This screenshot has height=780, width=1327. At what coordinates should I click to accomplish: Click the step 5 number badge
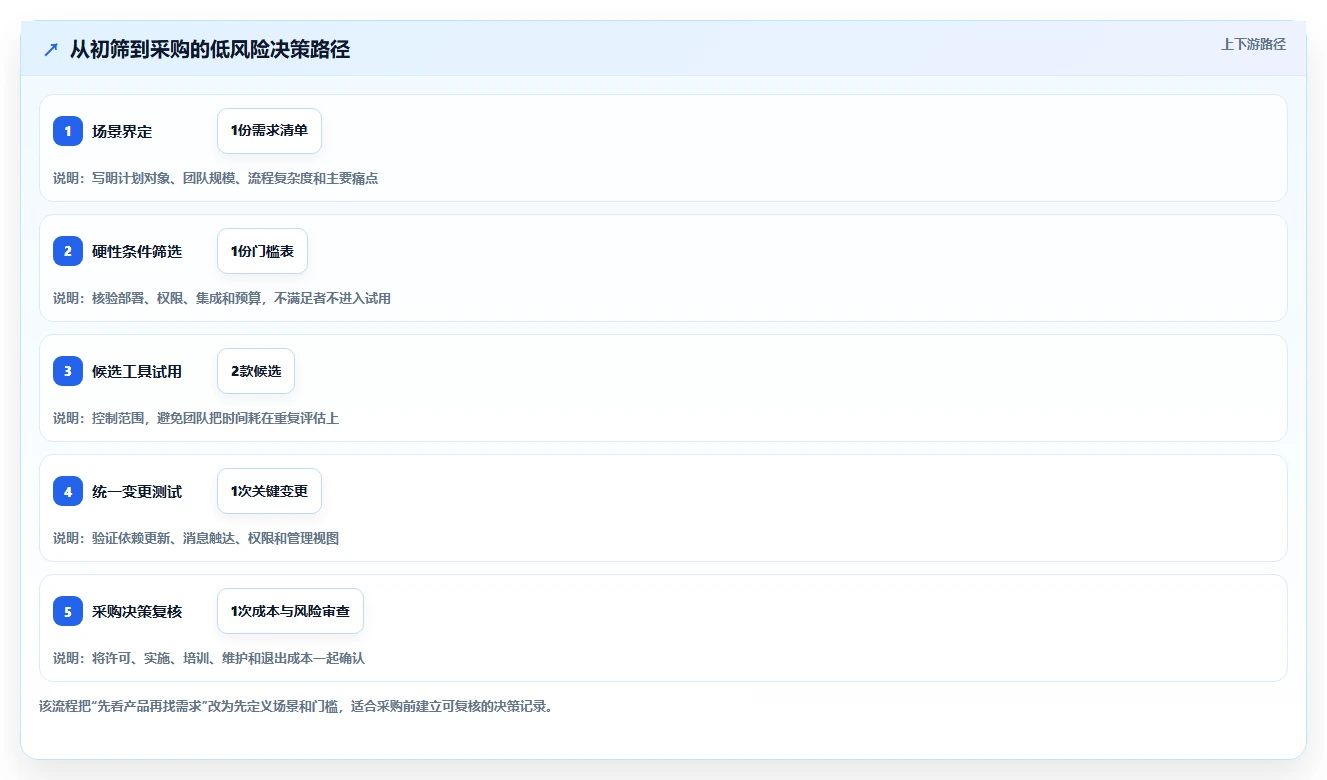coord(68,611)
